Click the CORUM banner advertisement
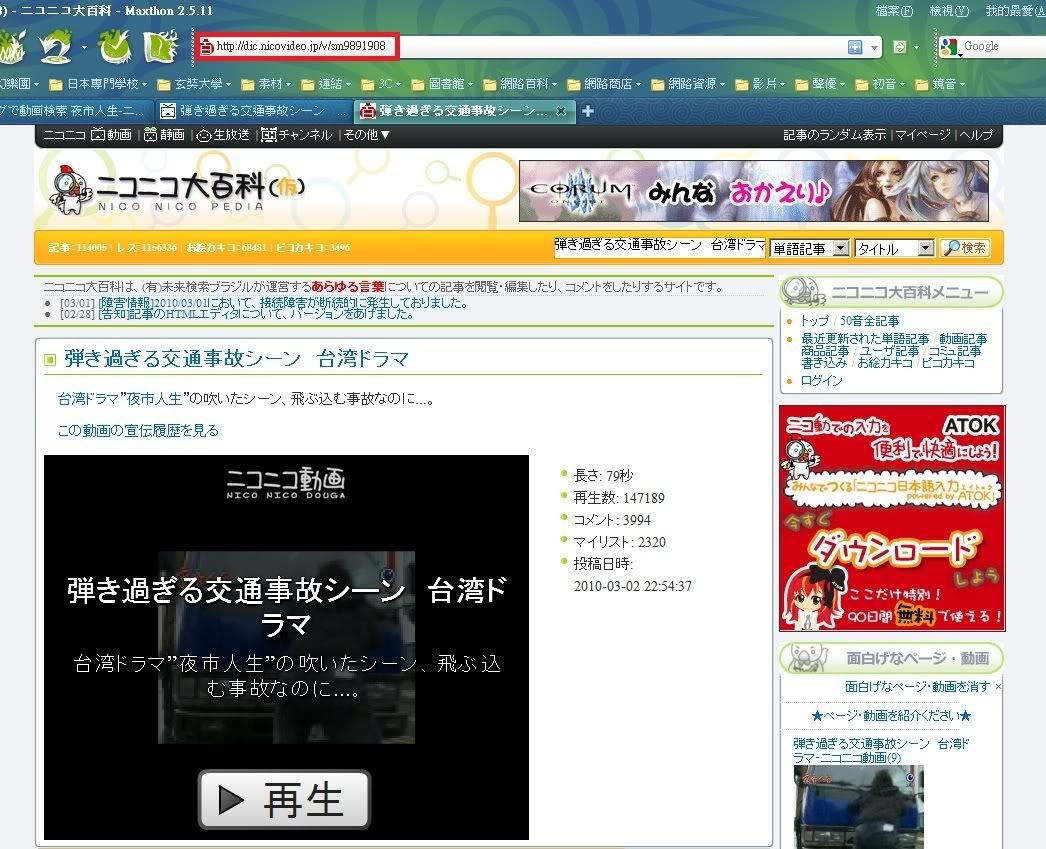This screenshot has width=1046, height=849. coord(754,191)
